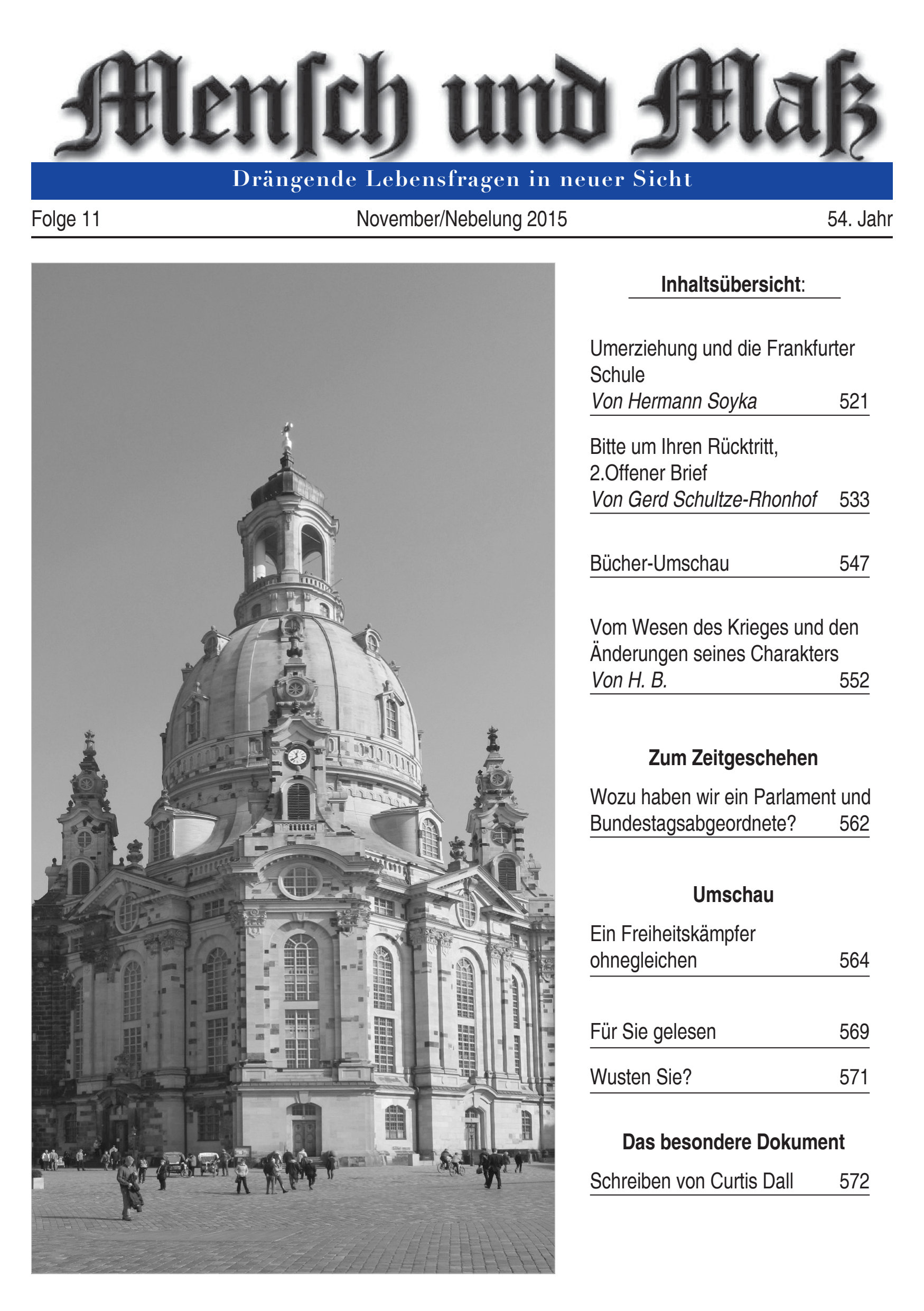Click the date 'November/Nebelung 2015'
This screenshot has height=1311, width=924.
[x=462, y=219]
